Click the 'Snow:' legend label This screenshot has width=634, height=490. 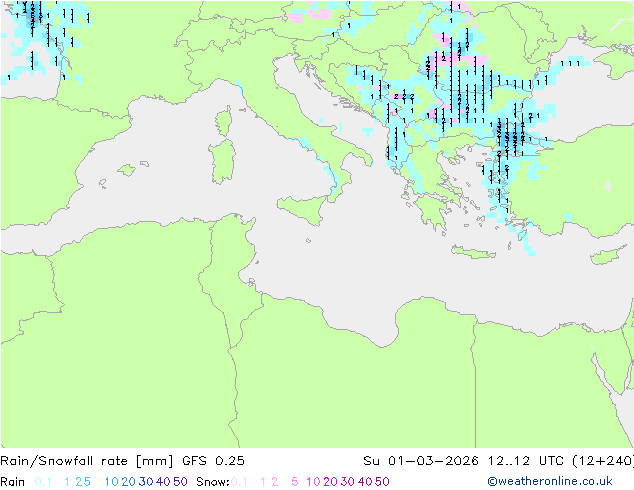pos(213,482)
